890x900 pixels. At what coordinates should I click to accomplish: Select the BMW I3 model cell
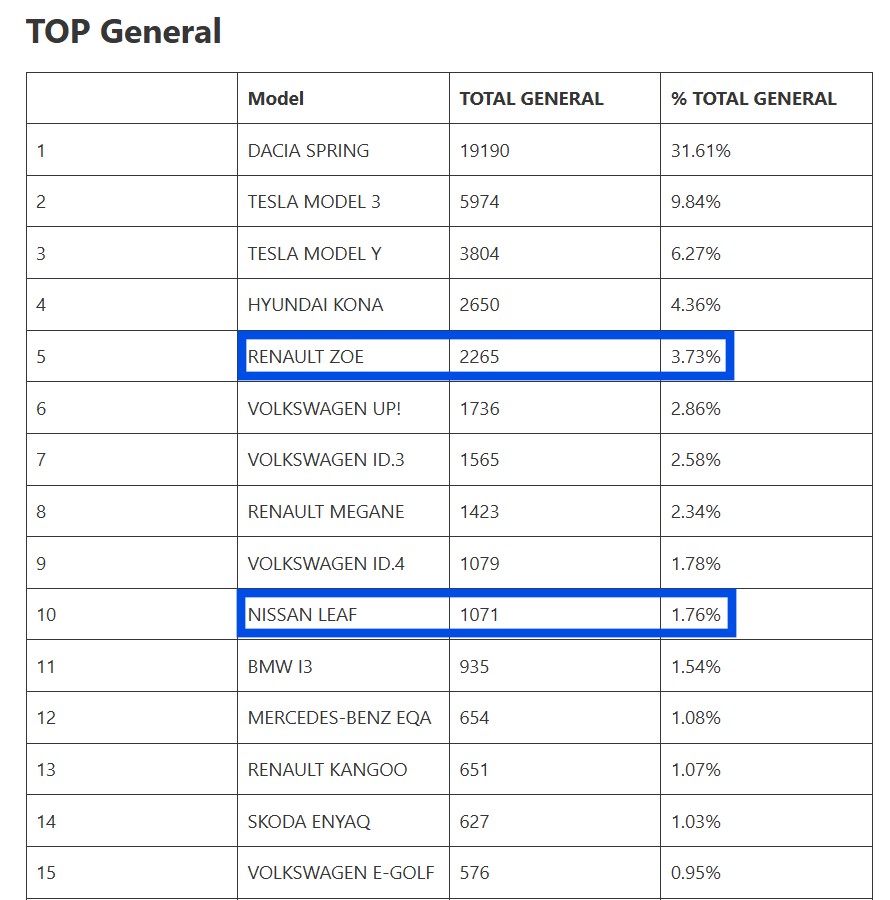tap(280, 666)
